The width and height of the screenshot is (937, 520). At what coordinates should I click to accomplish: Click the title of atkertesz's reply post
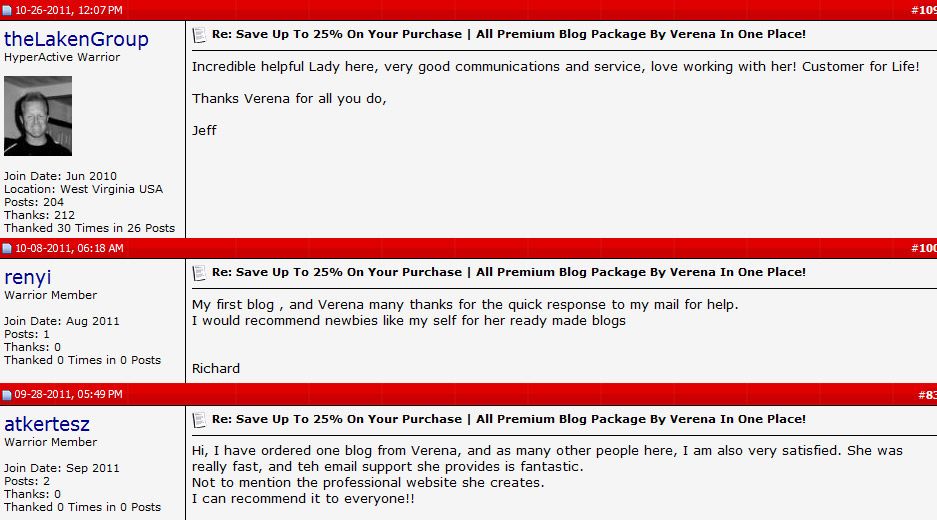click(x=509, y=419)
